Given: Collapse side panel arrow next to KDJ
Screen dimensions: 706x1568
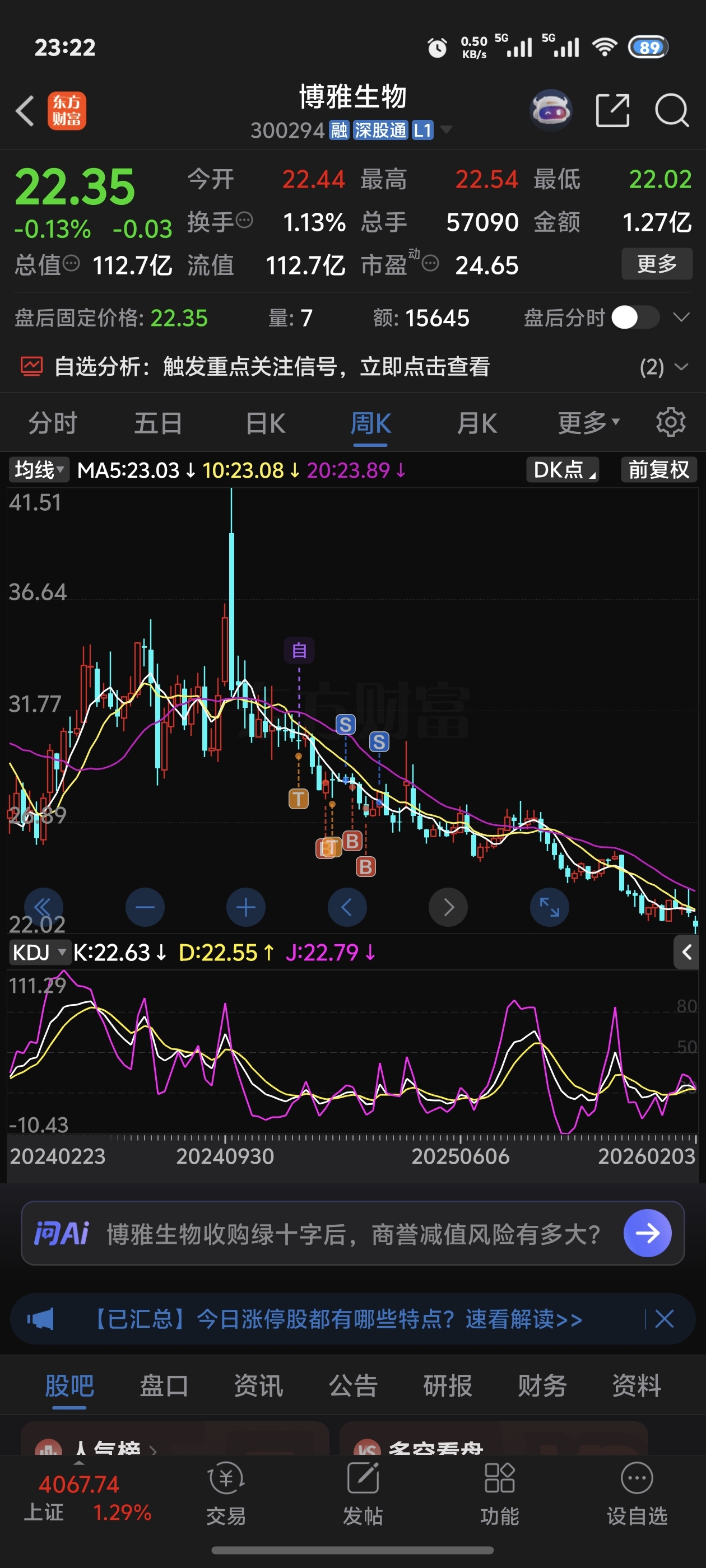Looking at the screenshot, I should [x=686, y=952].
